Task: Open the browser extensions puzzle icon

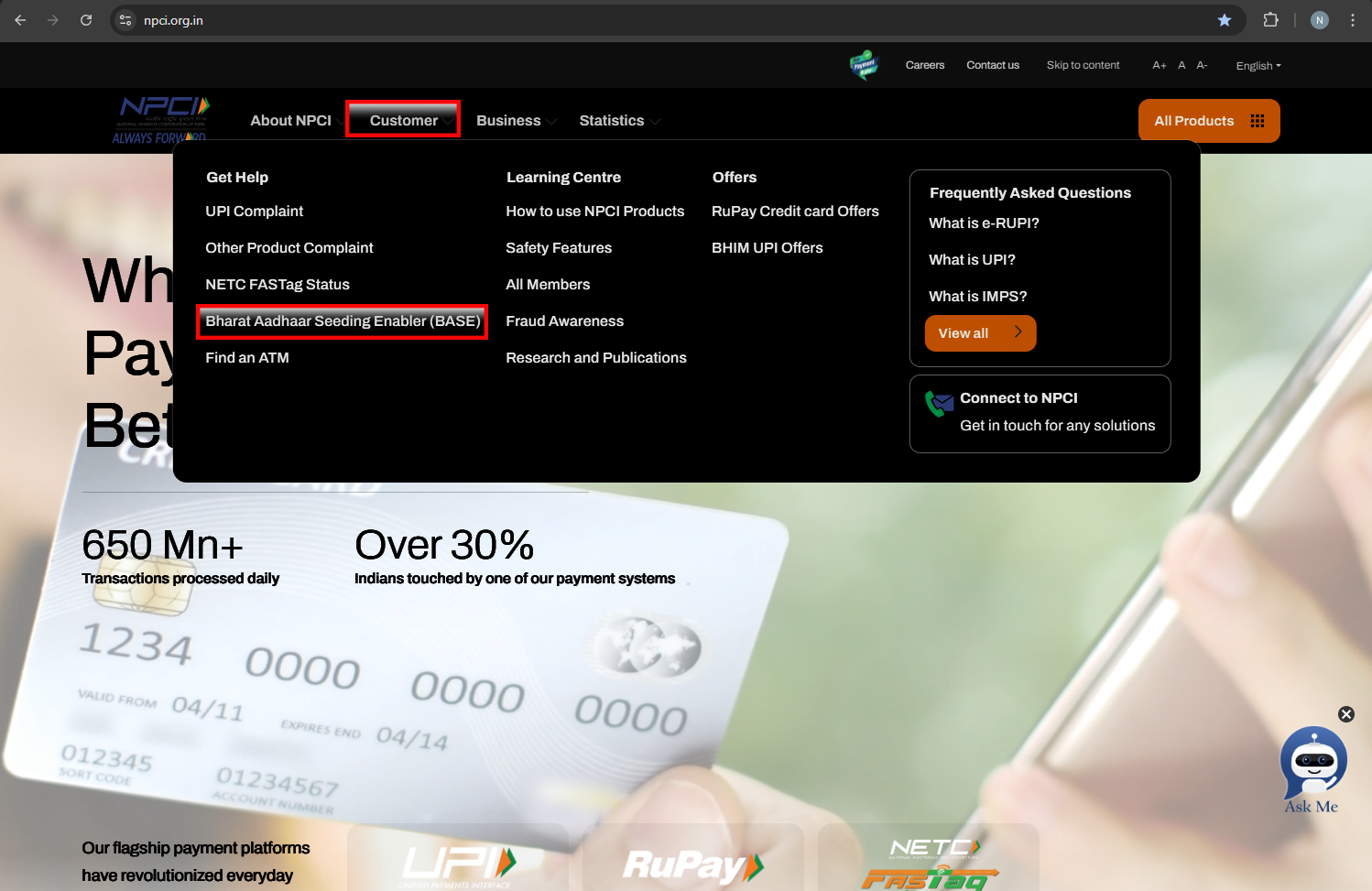Action: pos(1270,20)
